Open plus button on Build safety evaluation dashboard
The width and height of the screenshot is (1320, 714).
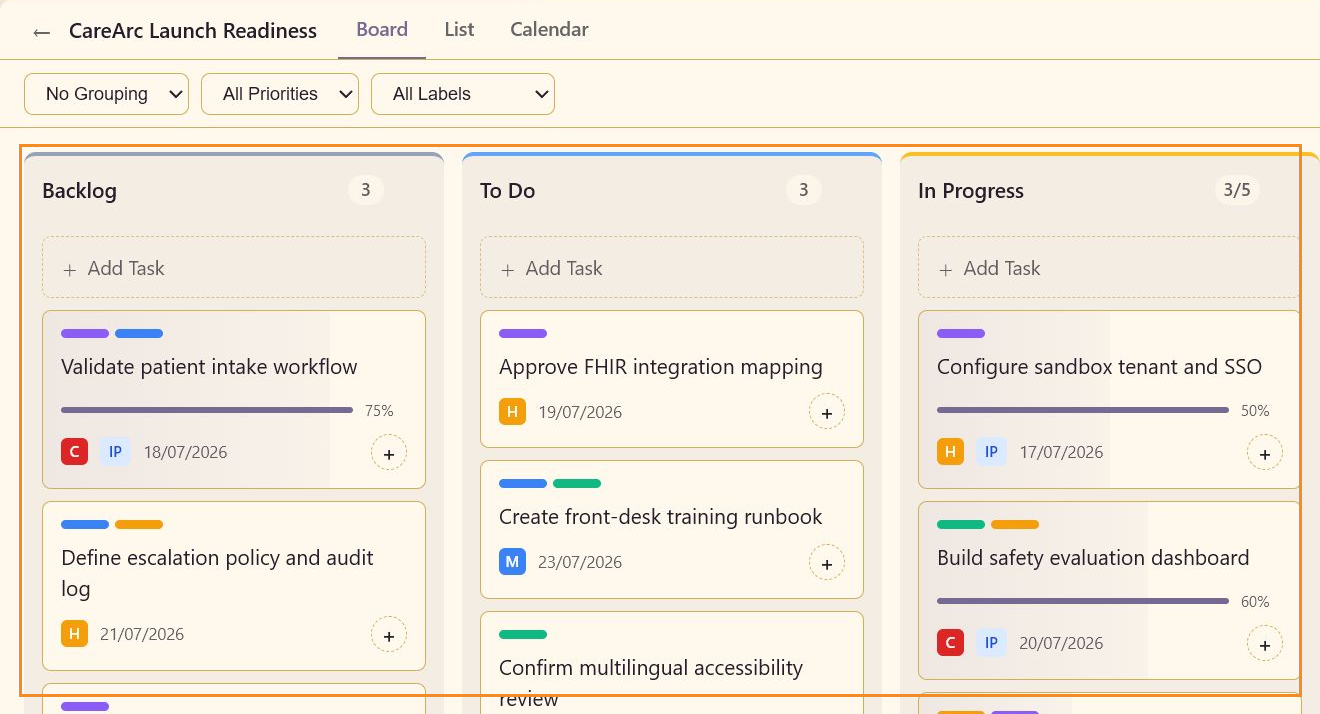[1265, 644]
